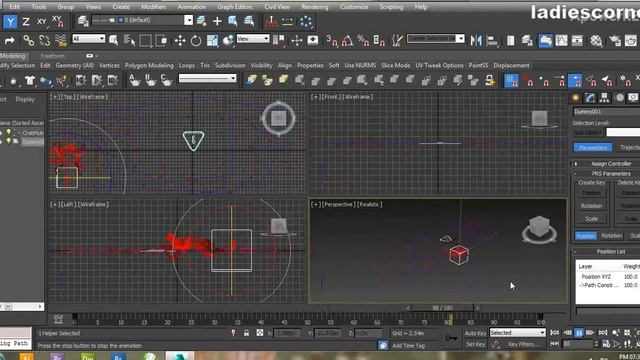The image size is (640, 360).
Task: Select Bind to Space Warp icon
Action: (60, 40)
